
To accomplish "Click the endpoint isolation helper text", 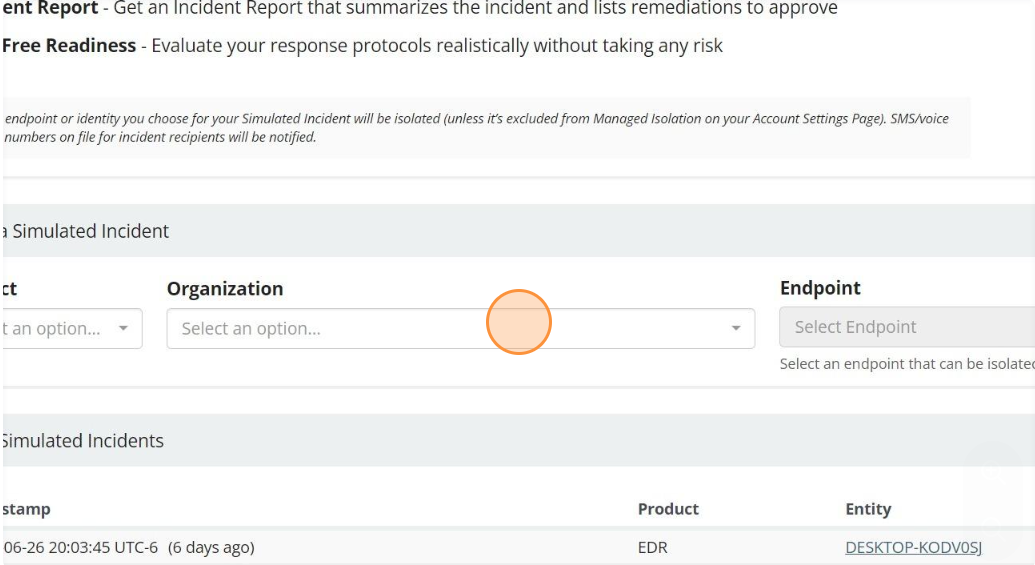I will (x=906, y=364).
